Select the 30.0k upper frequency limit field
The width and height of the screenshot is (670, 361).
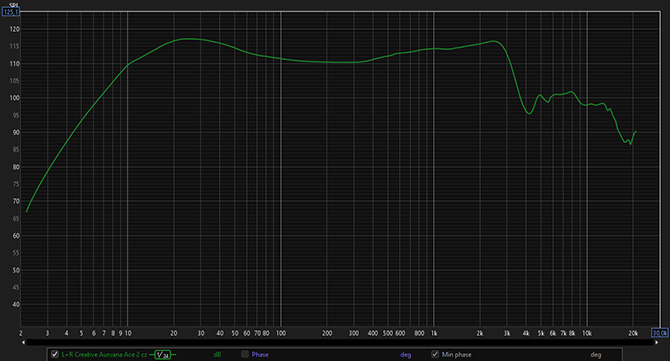pyautogui.click(x=659, y=333)
